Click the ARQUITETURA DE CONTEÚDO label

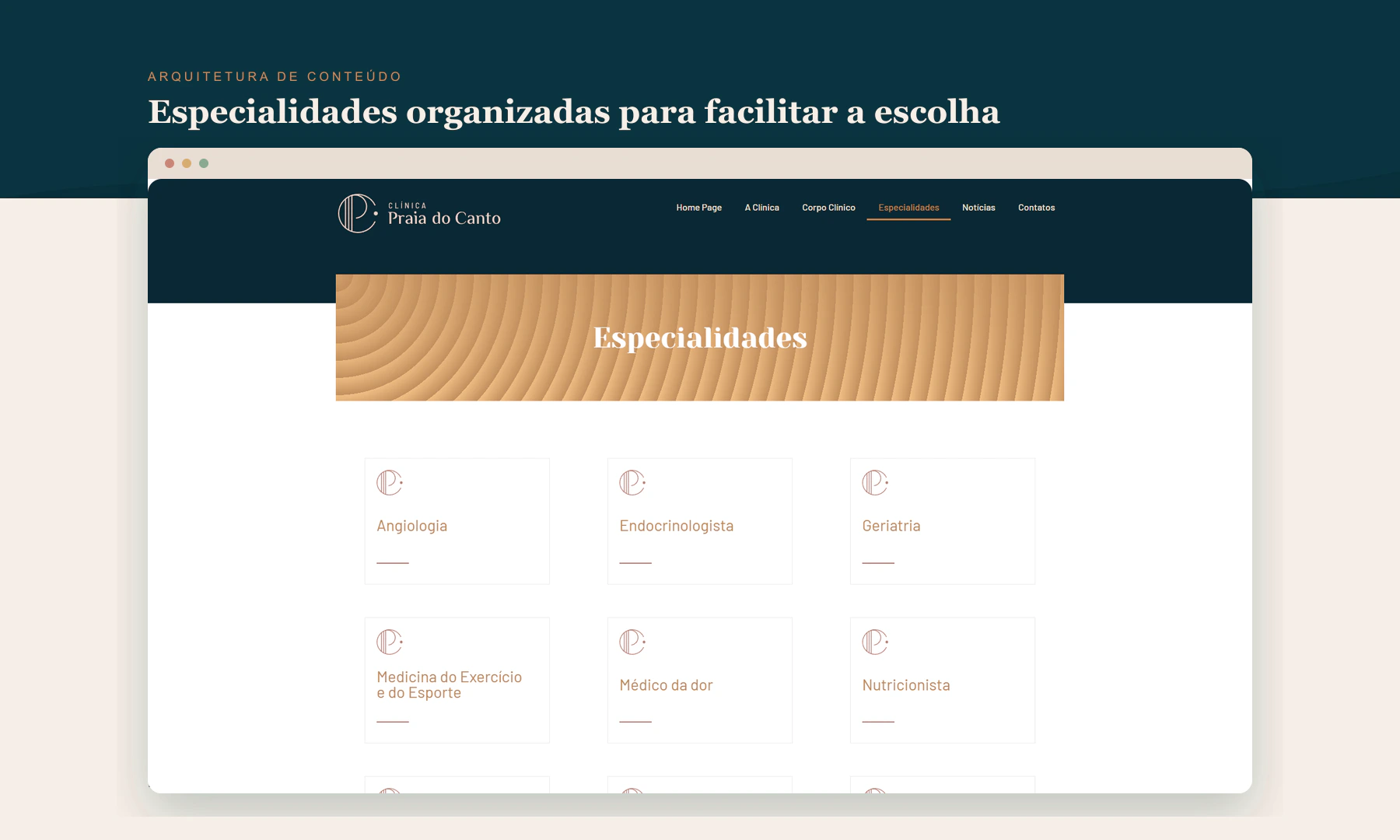click(275, 76)
